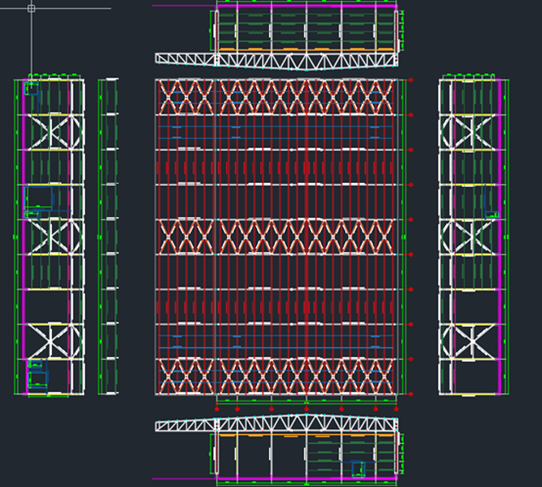Pick blue door opening in bottom elevation
542x487 pixels.
pos(358,469)
